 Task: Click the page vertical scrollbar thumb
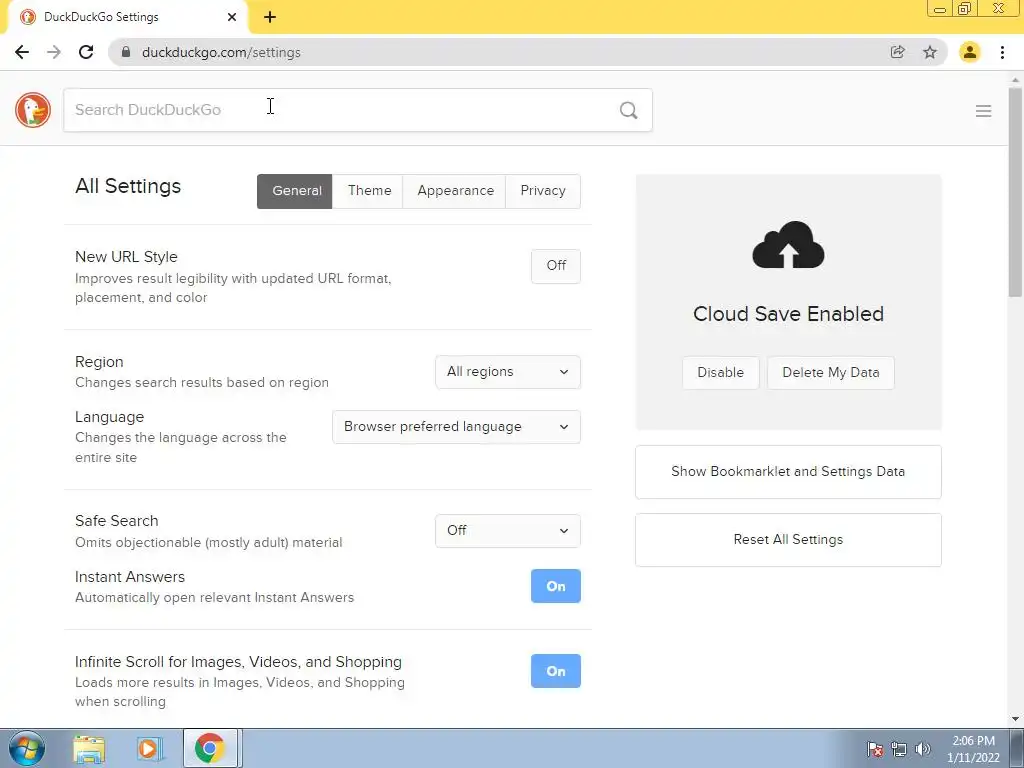point(1016,193)
